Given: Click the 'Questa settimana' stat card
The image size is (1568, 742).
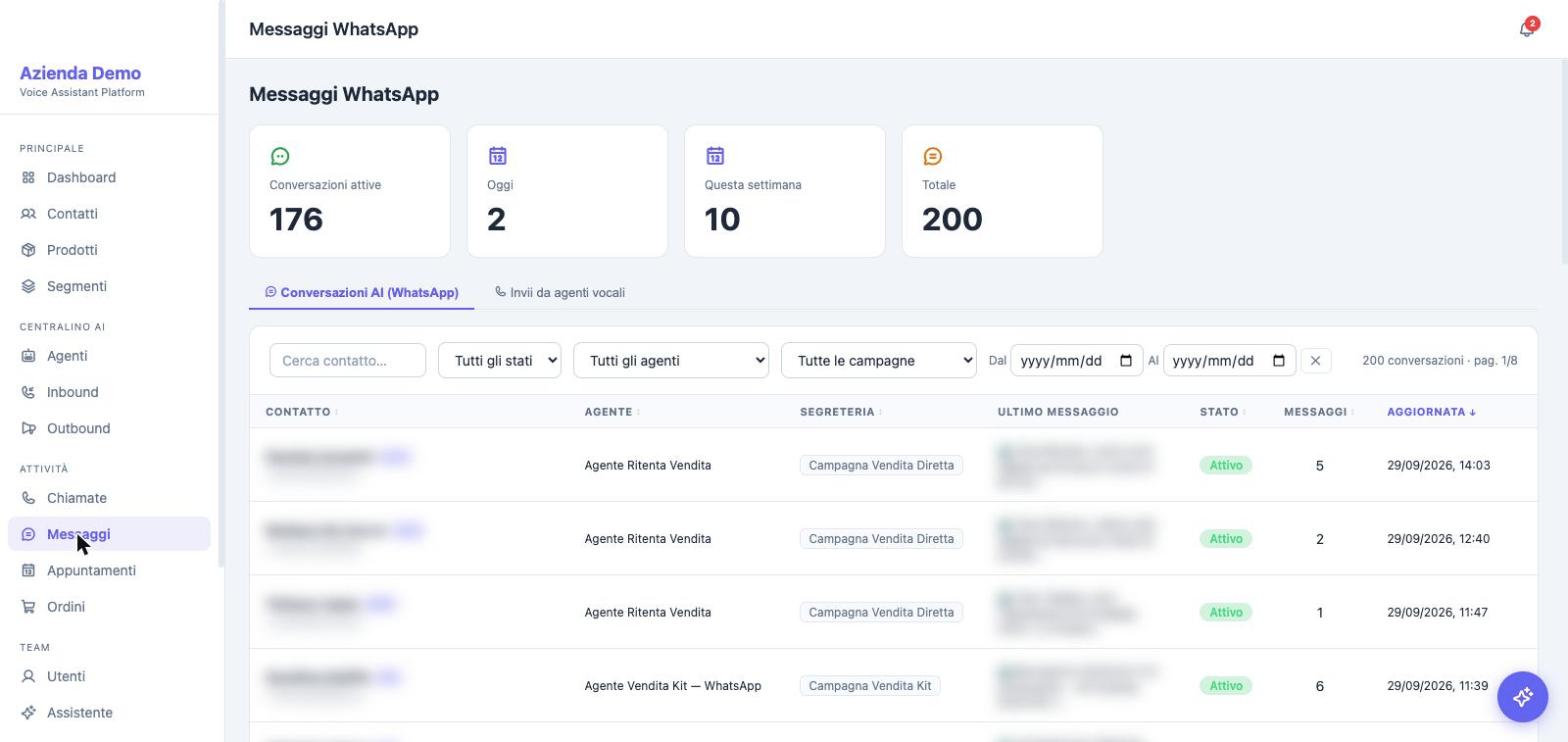Looking at the screenshot, I should pos(785,191).
